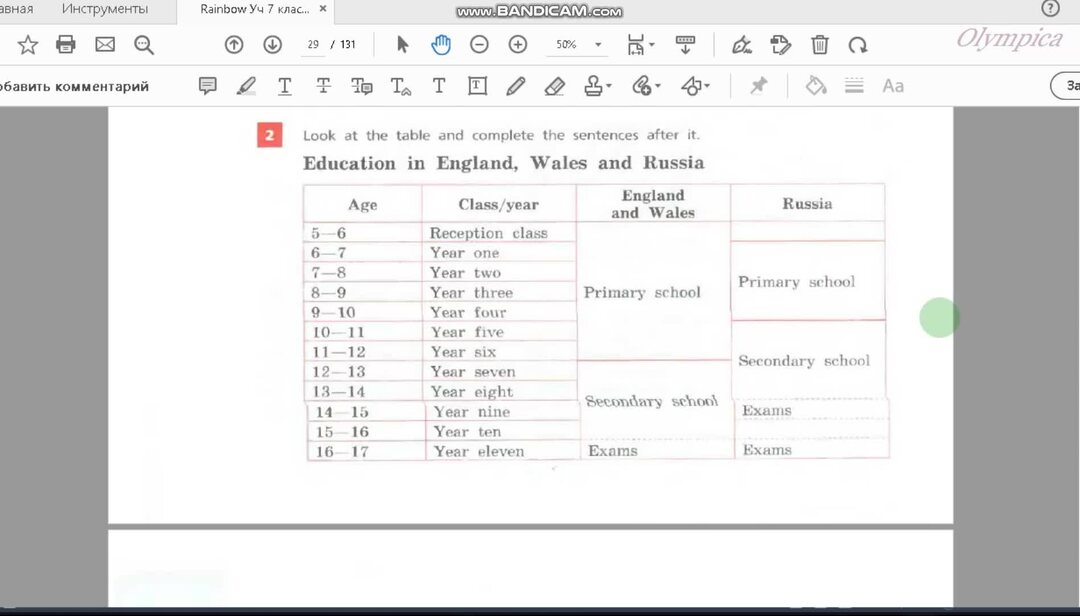This screenshot has width=1080, height=616.
Task: Click the Russia column header
Action: [x=807, y=203]
